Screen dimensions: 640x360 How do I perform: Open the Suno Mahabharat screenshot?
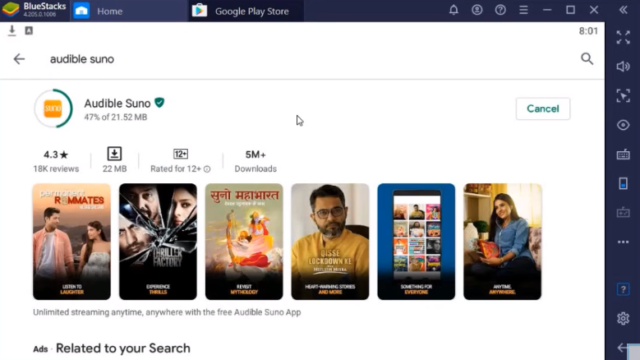[x=244, y=242]
